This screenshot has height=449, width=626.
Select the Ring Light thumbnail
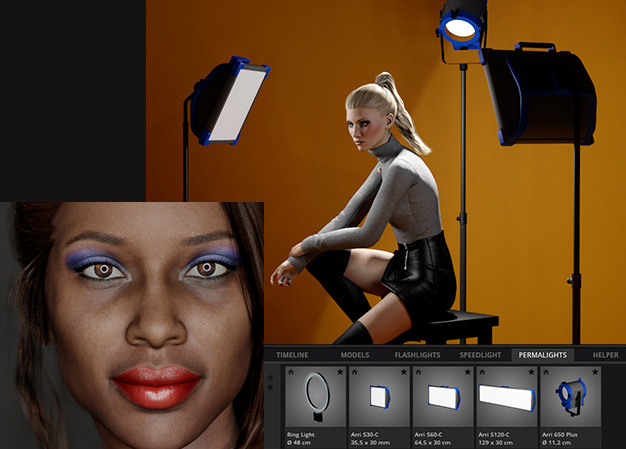click(315, 397)
